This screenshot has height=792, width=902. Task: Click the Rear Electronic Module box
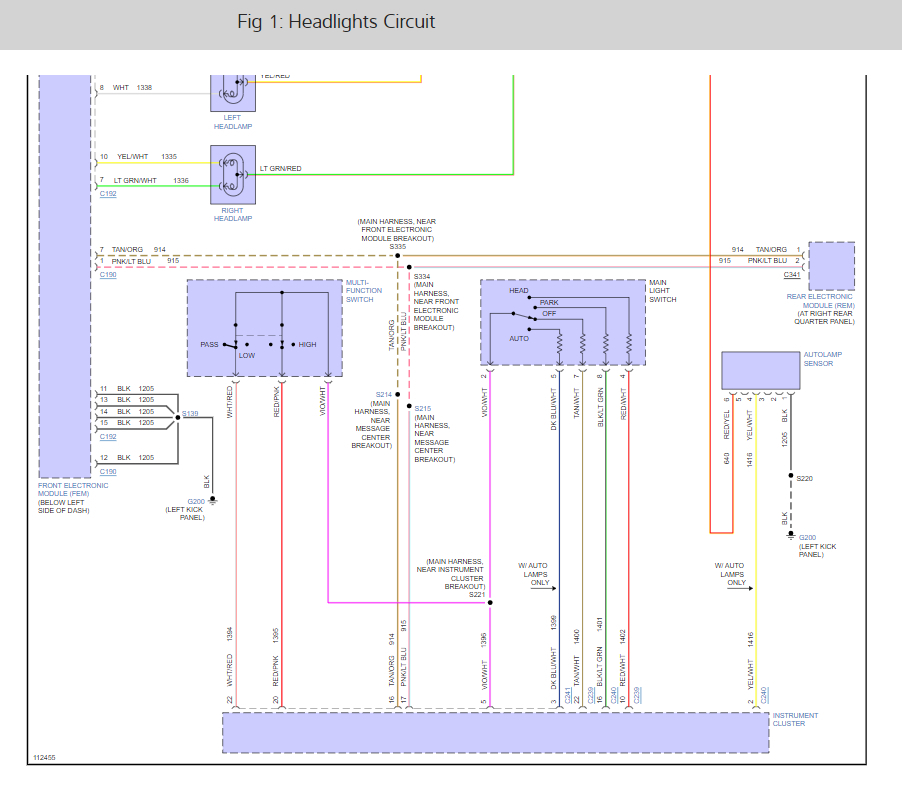831,265
